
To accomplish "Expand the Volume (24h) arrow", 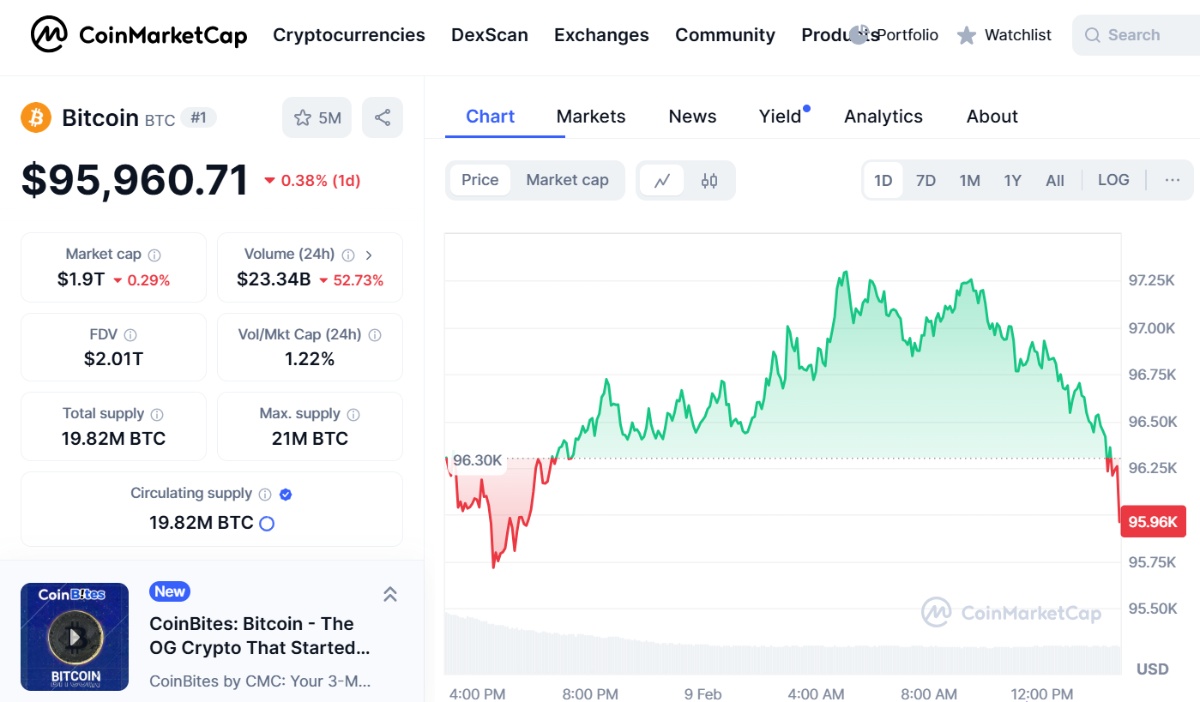I will click(x=369, y=255).
